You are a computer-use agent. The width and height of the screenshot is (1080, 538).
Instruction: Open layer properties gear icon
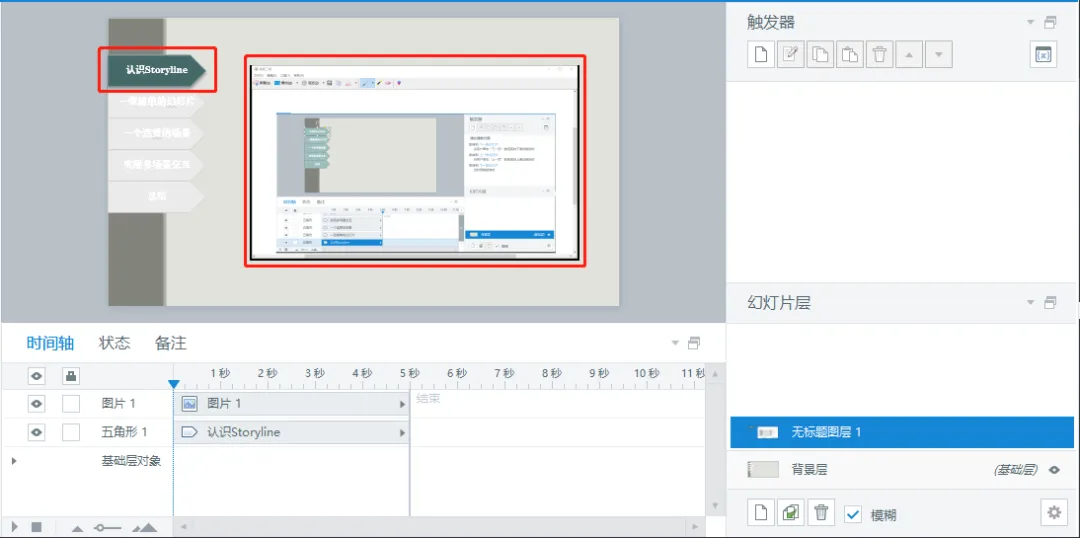(x=1053, y=513)
